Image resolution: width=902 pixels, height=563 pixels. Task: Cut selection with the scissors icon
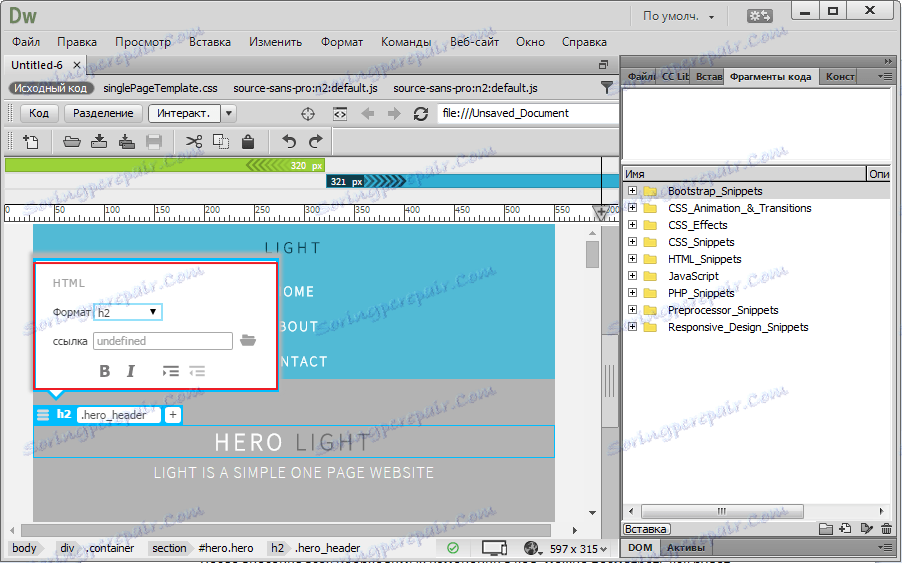click(194, 141)
